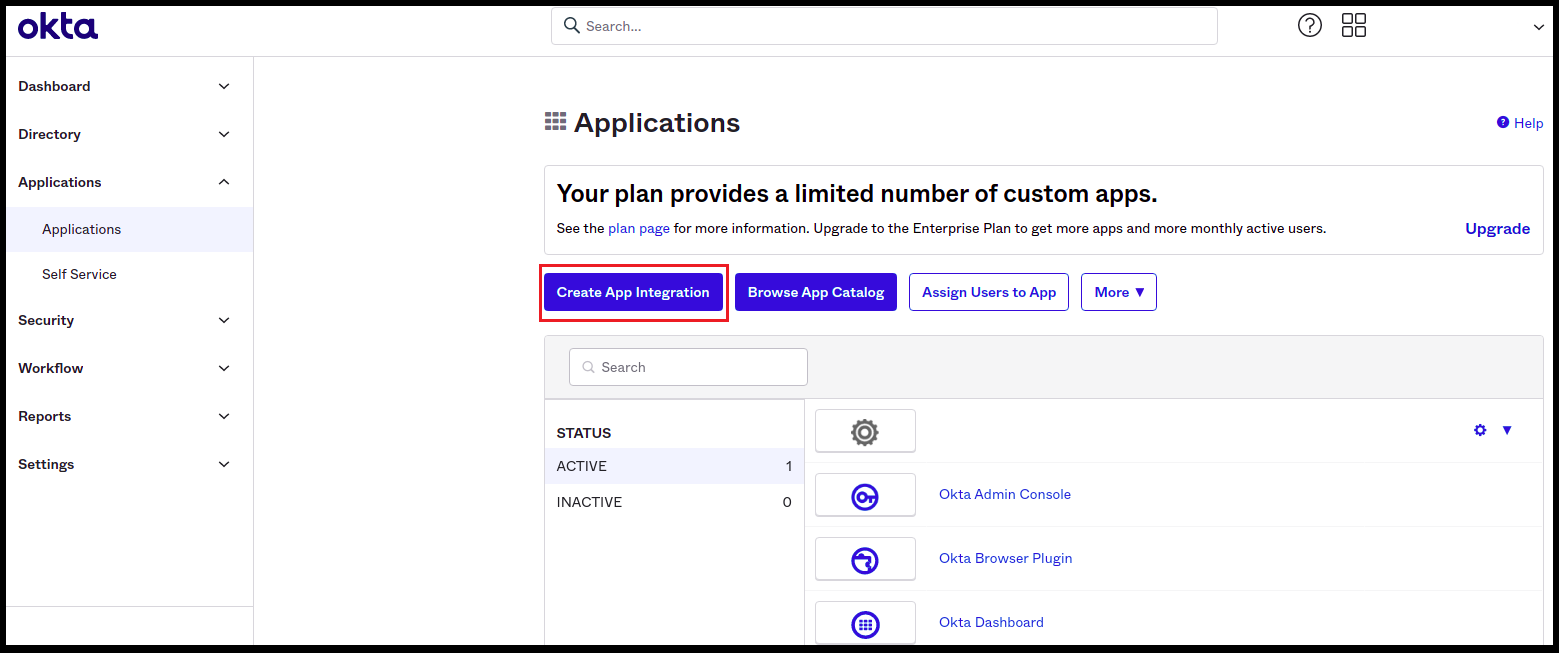Select the Self Service menu item
The image size is (1559, 653).
(x=79, y=274)
